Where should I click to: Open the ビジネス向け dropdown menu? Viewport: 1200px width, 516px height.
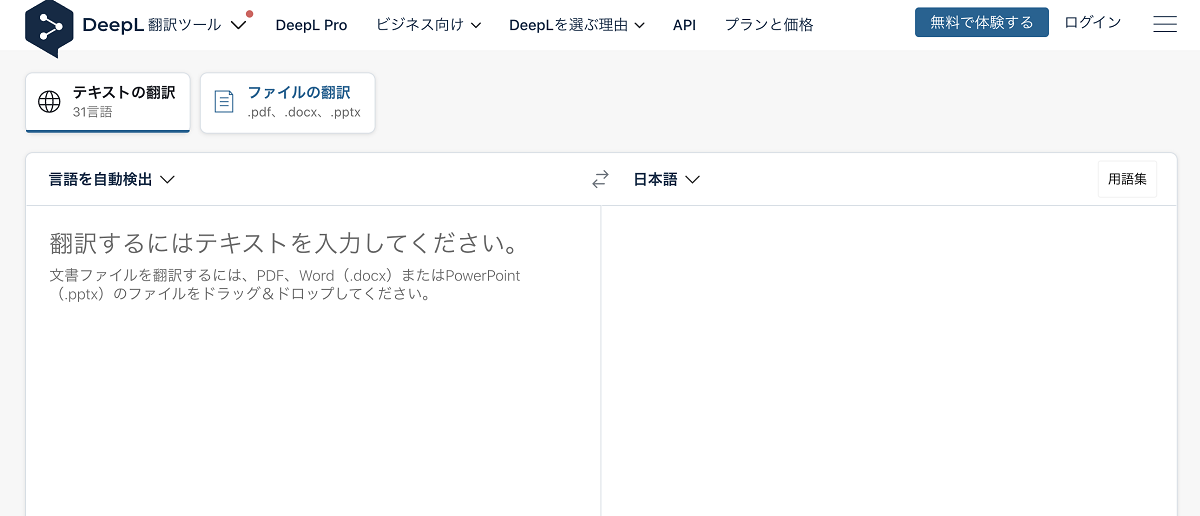pos(428,25)
